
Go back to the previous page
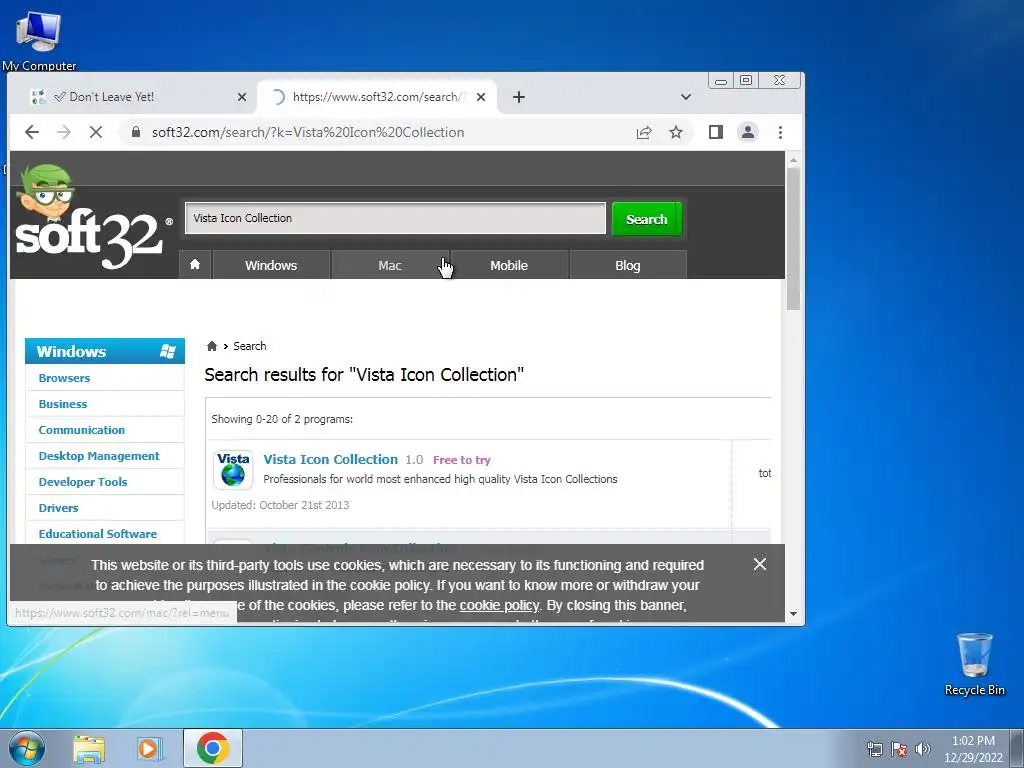pos(32,133)
